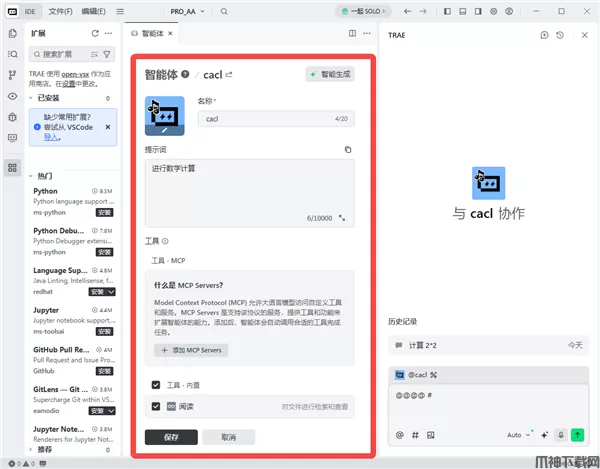This screenshot has width=600, height=469.
Task: Open the hamburger menu in title bar
Action: (120, 11)
